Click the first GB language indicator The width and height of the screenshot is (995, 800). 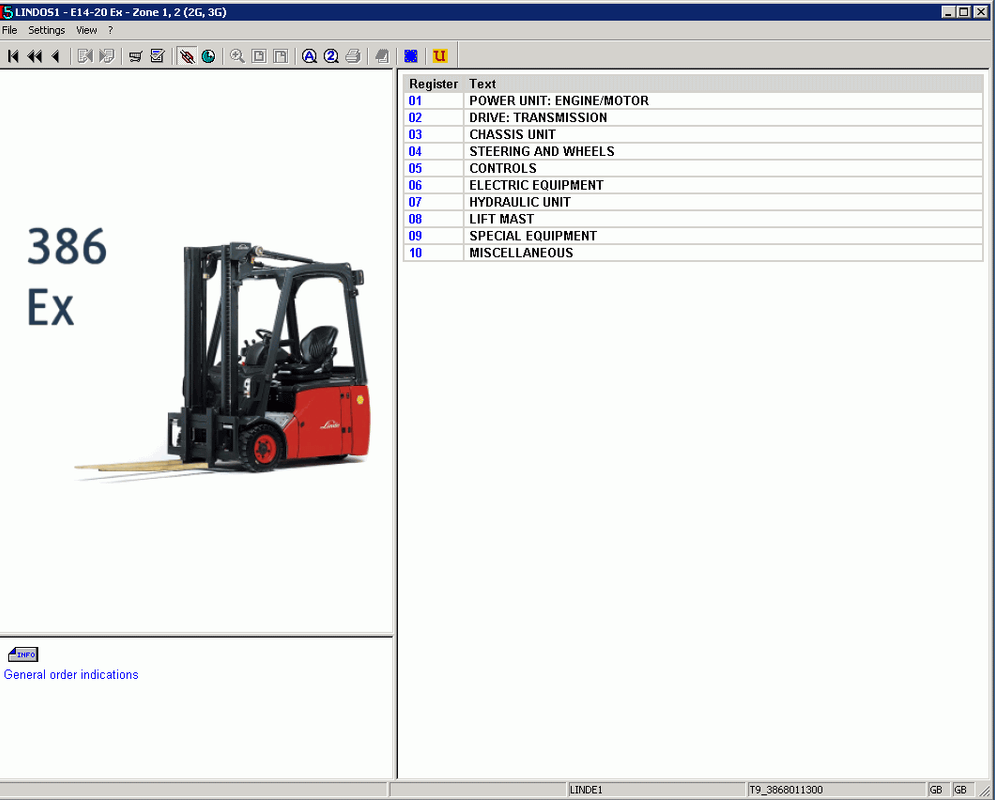click(x=936, y=790)
